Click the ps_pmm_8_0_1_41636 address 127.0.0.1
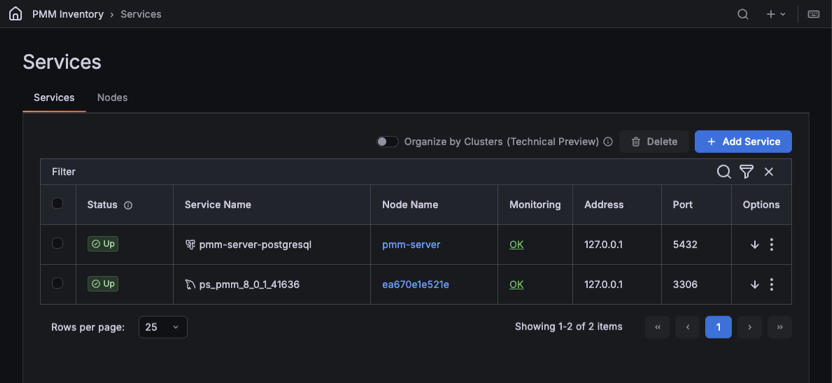Screen dimensions: 832x383 click(x=603, y=284)
